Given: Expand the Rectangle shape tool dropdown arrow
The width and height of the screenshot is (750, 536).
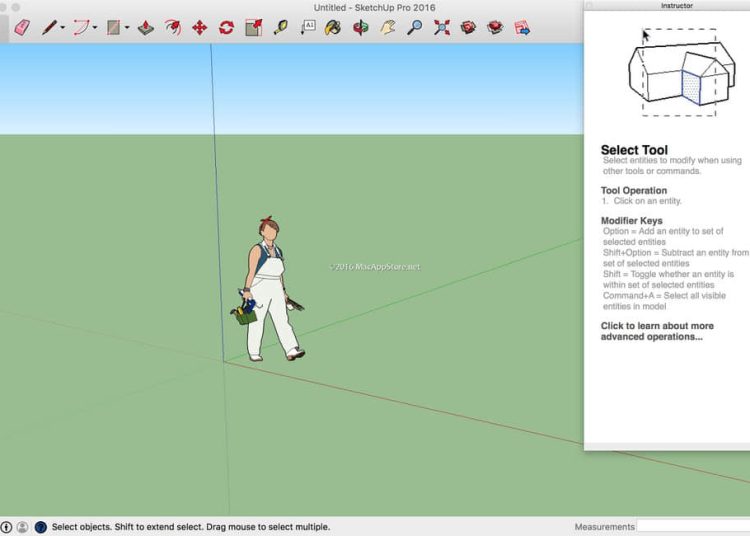Looking at the screenshot, I should (127, 28).
